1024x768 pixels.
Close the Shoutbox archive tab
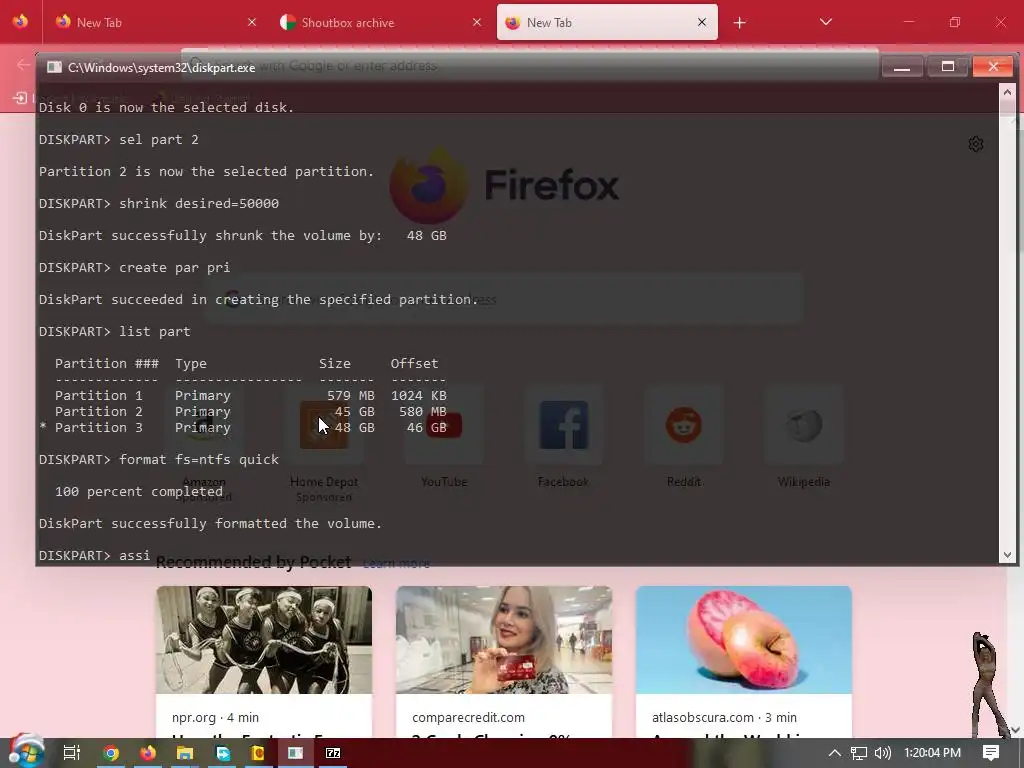click(x=477, y=22)
